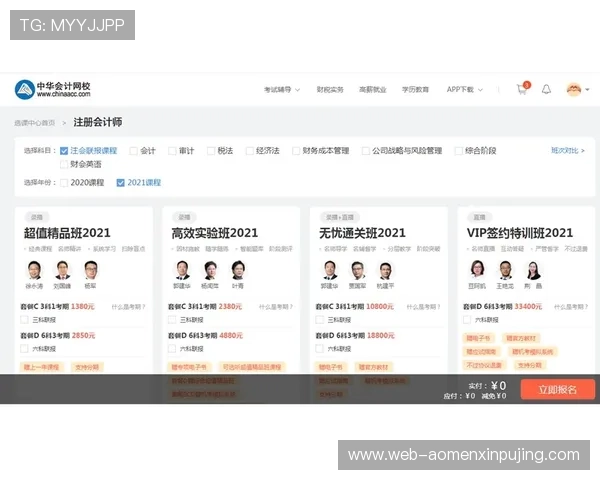Screen dimensions: 600x480
Task: Check the 财务成本管理 checkbox
Action: point(296,151)
